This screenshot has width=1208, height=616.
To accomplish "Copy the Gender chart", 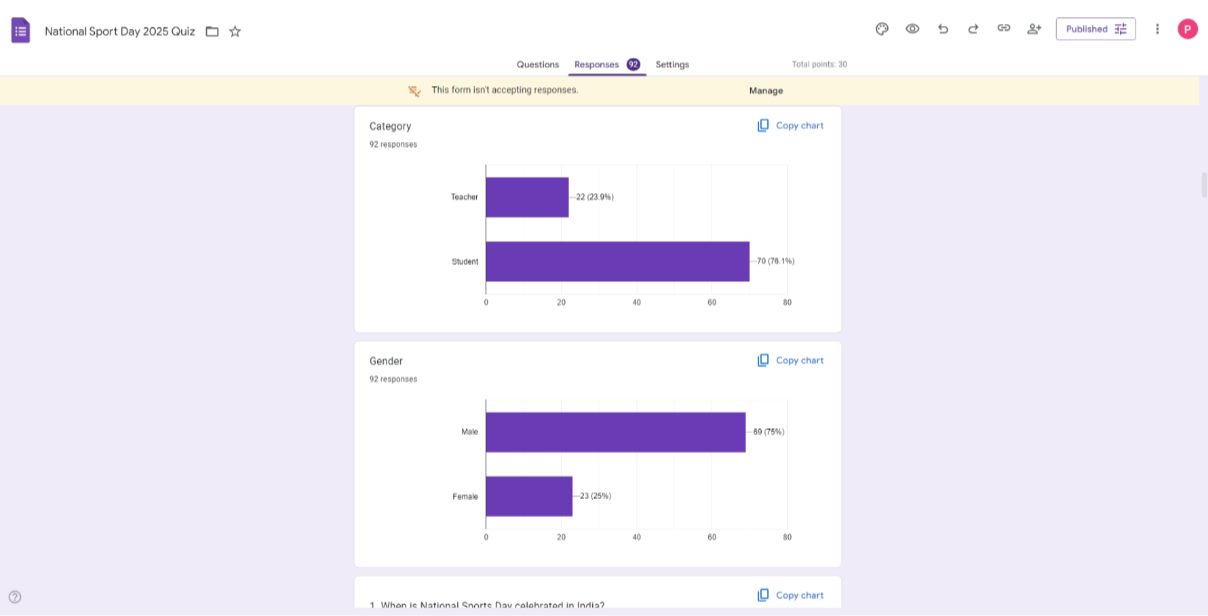I will coord(790,360).
